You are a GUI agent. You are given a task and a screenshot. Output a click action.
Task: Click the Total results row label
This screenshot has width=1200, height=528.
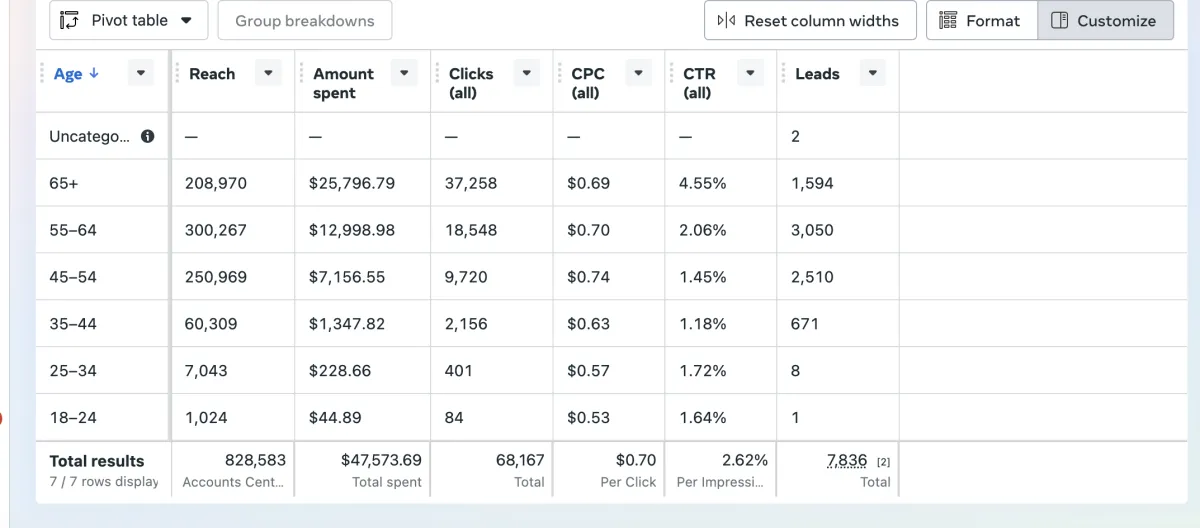click(x=97, y=461)
